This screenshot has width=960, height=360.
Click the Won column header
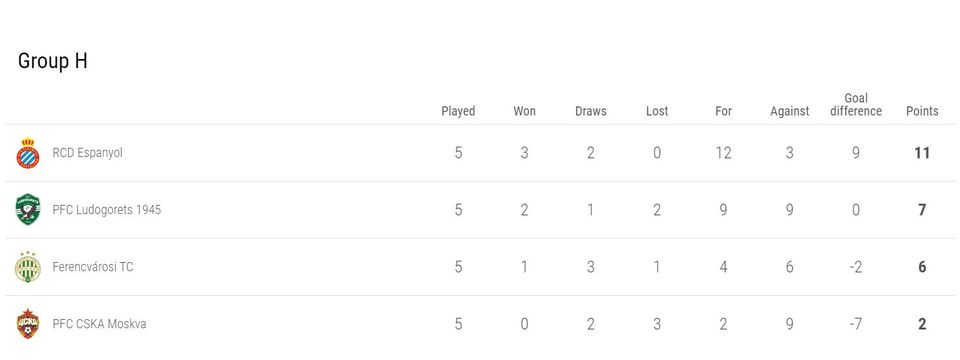point(524,111)
